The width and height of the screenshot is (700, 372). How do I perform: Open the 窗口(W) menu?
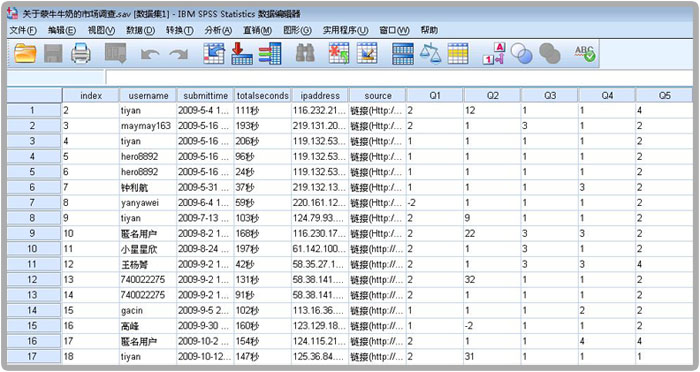click(394, 30)
